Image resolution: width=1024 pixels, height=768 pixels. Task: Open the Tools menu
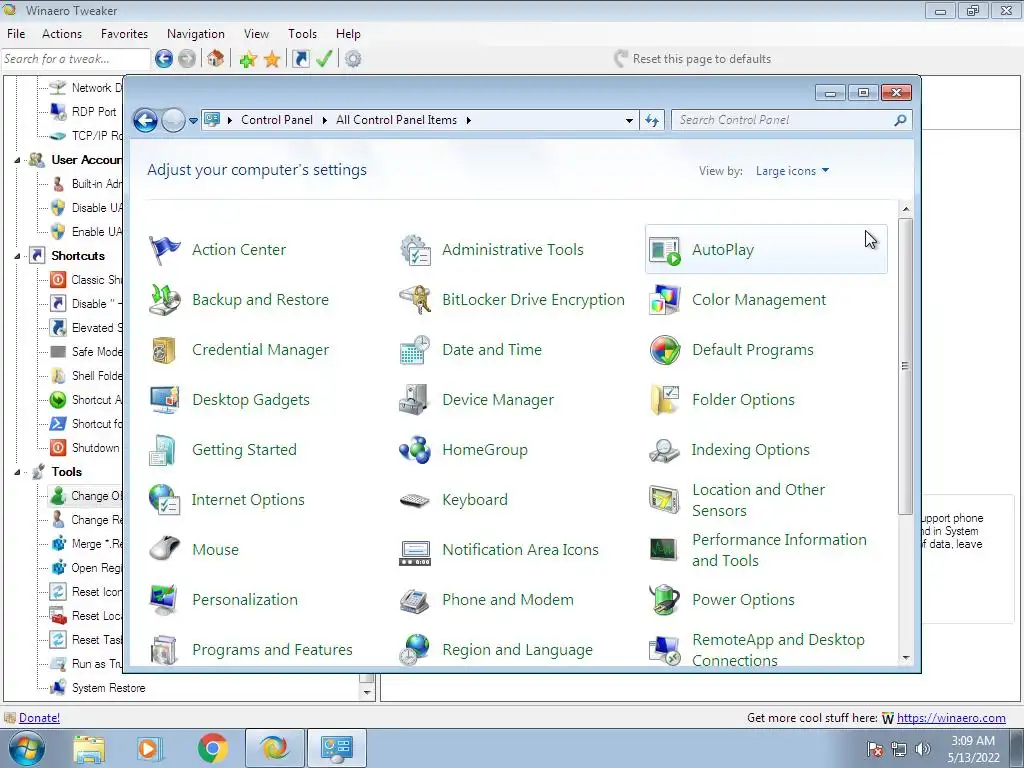point(302,34)
